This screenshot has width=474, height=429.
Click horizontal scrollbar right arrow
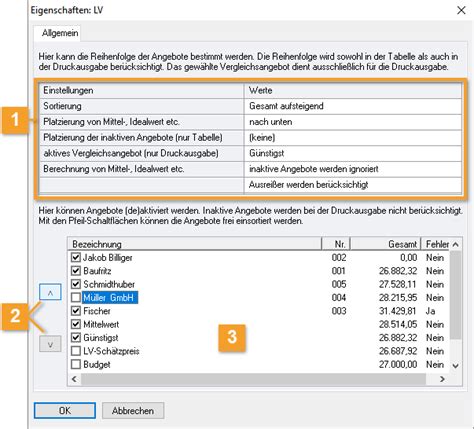point(442,379)
